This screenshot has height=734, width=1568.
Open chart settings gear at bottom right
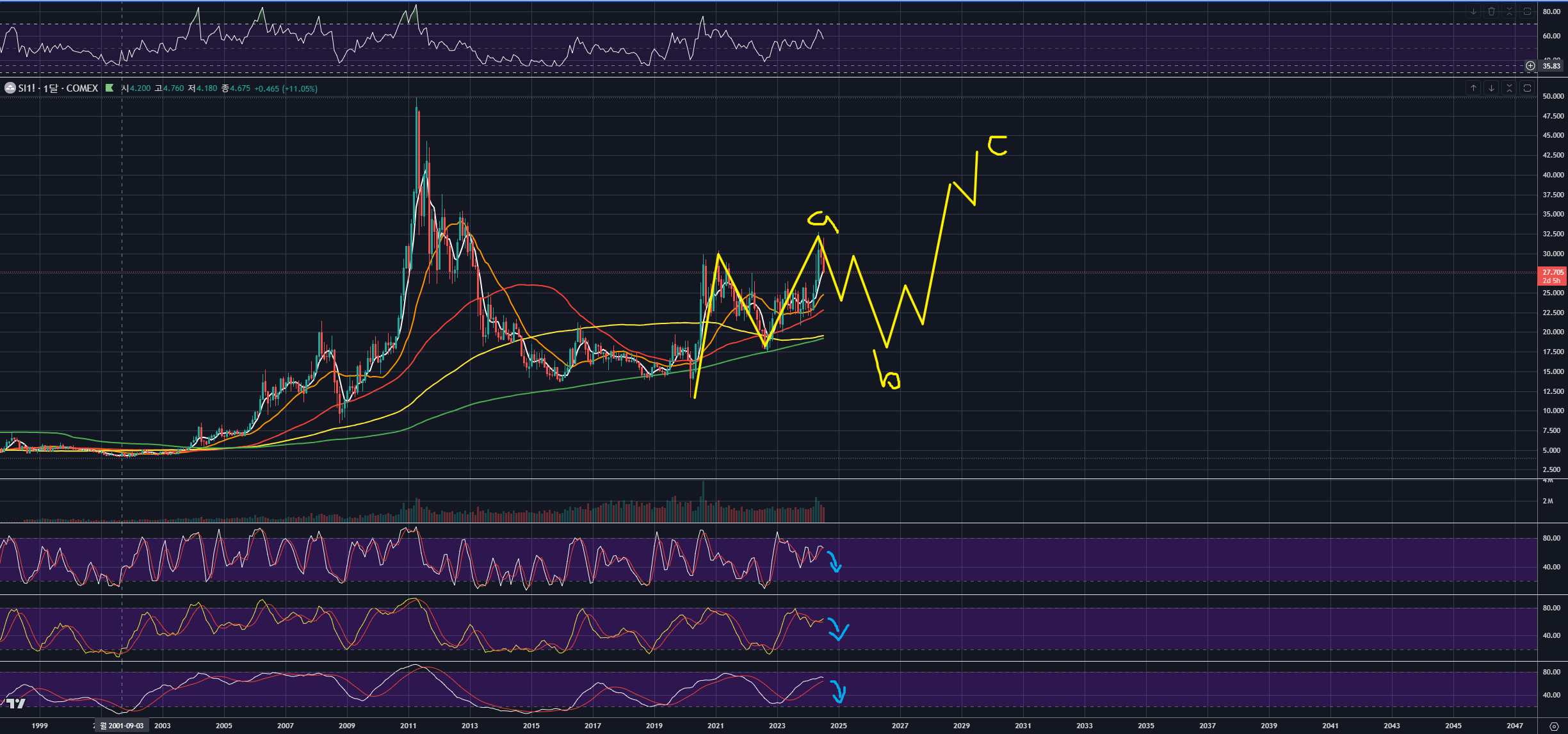pos(1553,726)
